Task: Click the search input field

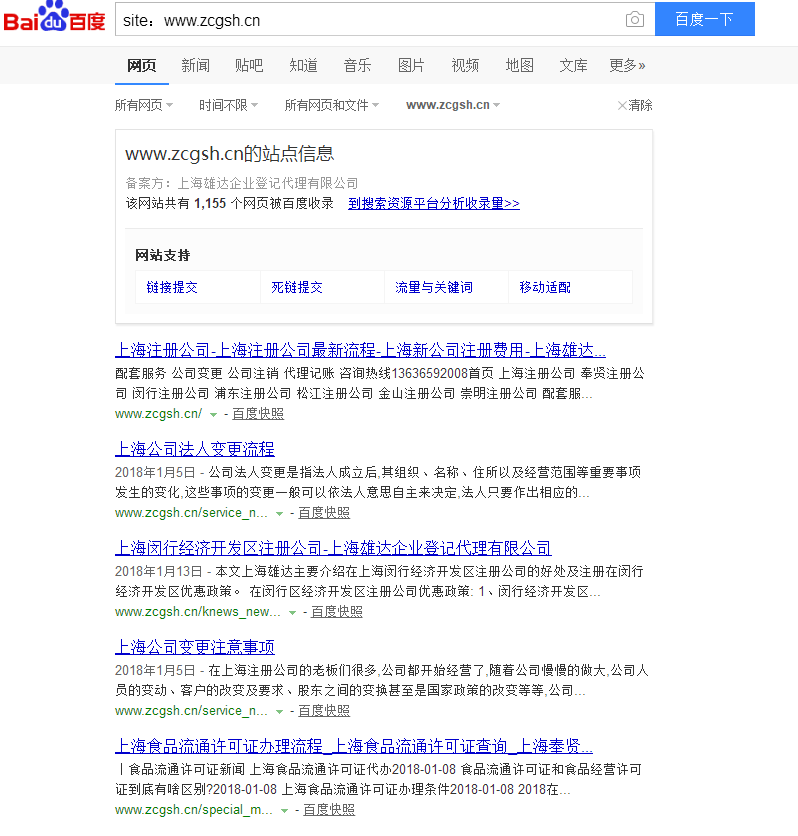Action: click(365, 20)
